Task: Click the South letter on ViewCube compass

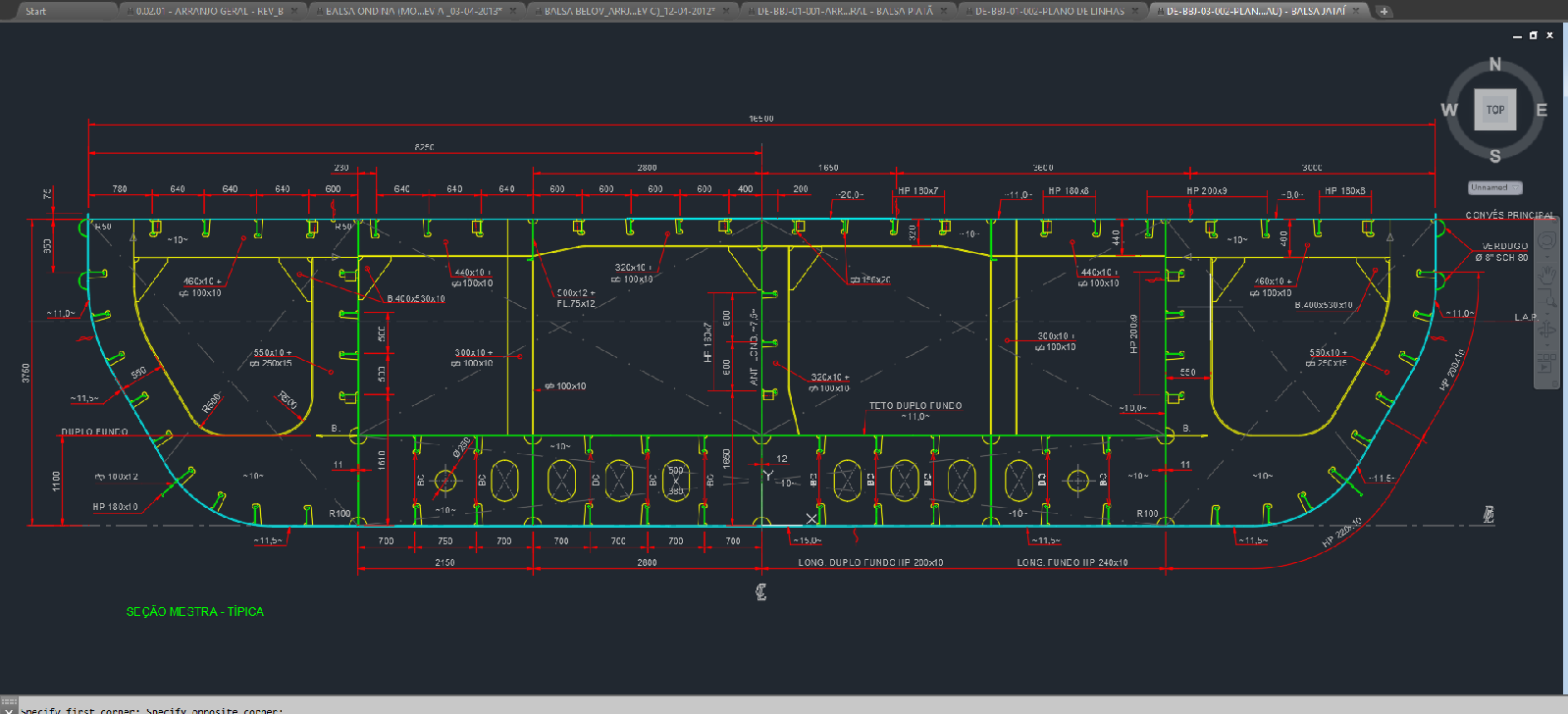Action: point(1494,156)
